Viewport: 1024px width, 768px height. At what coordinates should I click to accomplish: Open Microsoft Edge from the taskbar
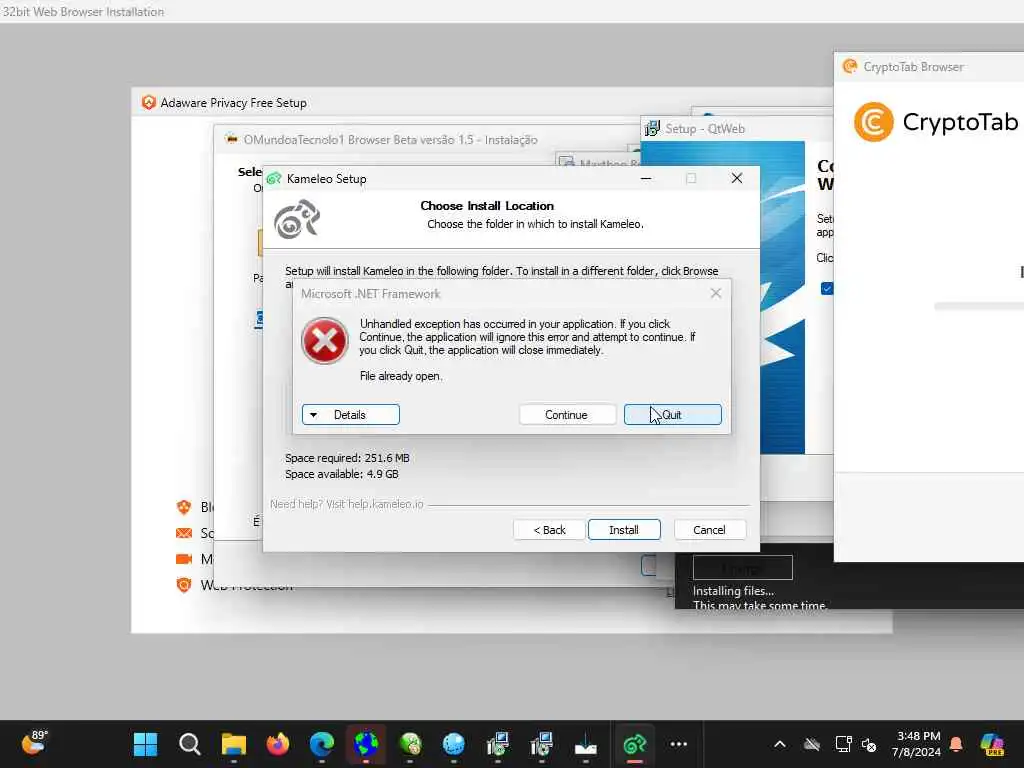322,744
